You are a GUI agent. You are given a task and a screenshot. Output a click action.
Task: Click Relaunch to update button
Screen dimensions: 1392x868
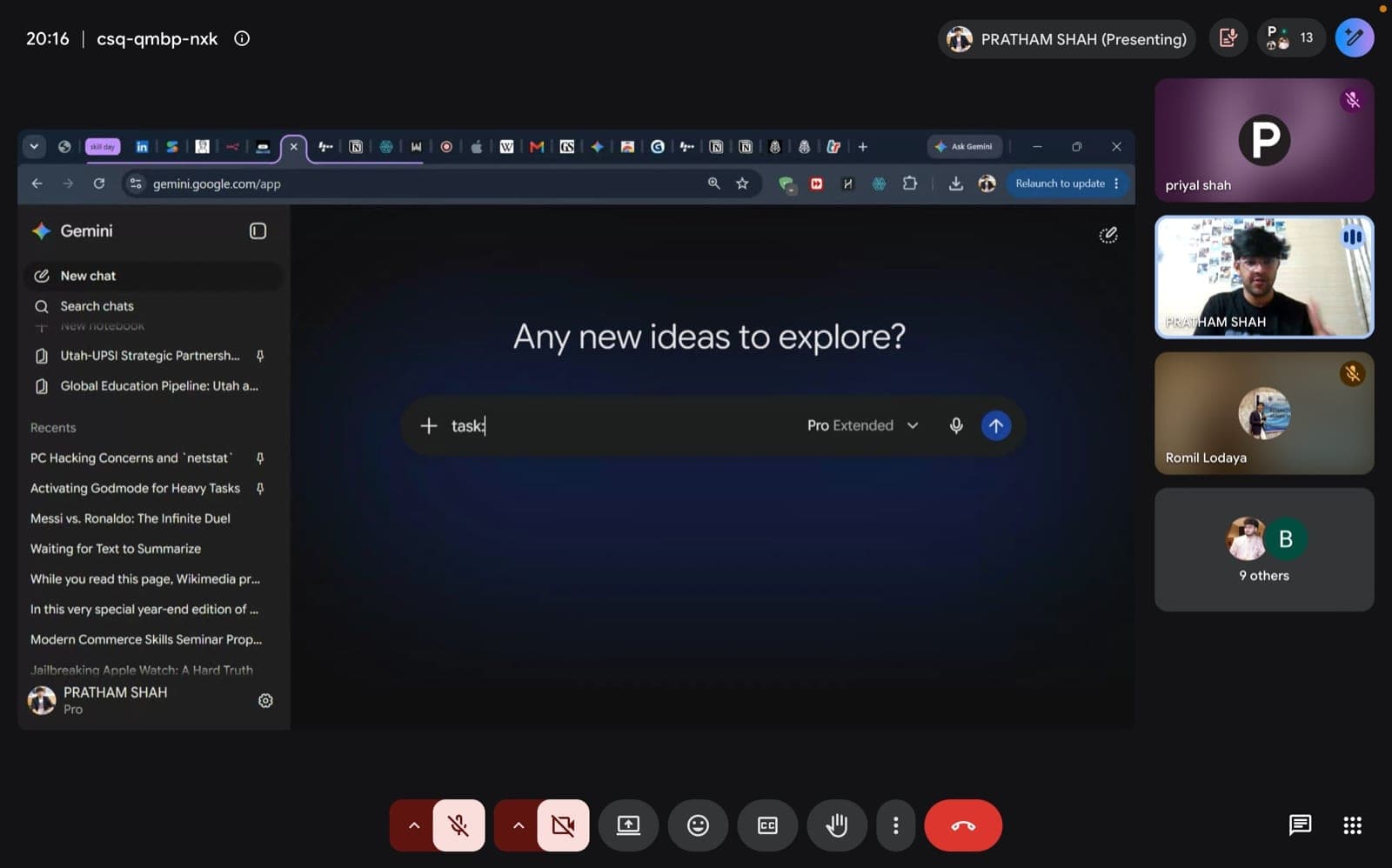pos(1067,184)
